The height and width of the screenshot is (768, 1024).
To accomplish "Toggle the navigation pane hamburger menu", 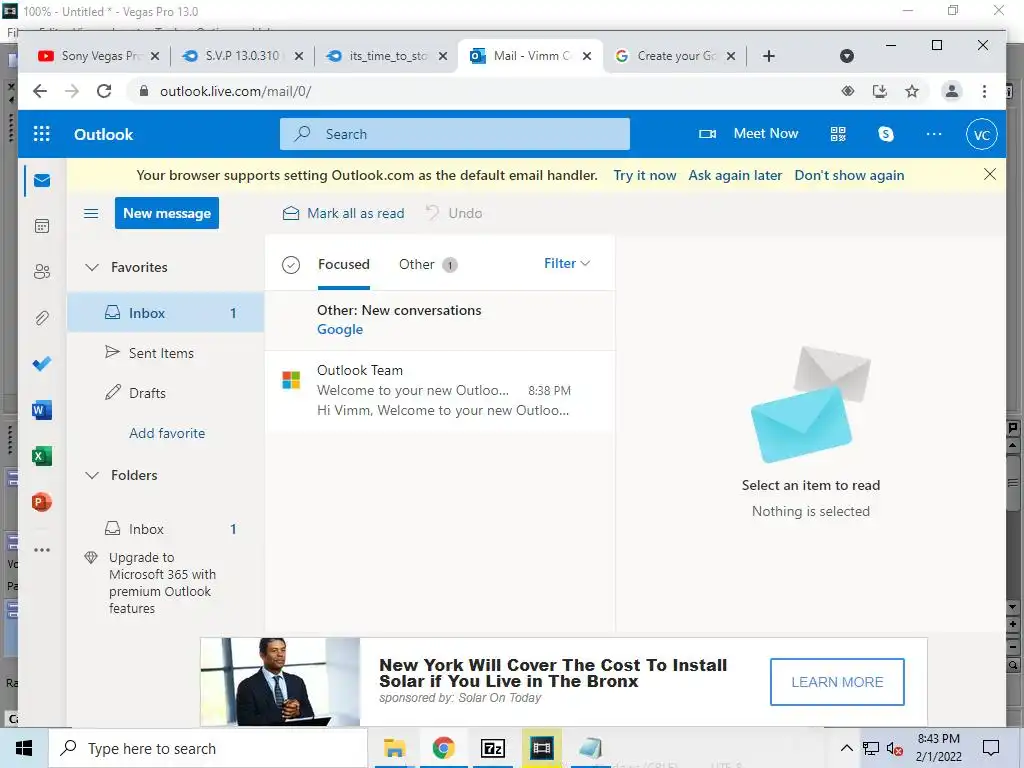I will click(x=91, y=213).
